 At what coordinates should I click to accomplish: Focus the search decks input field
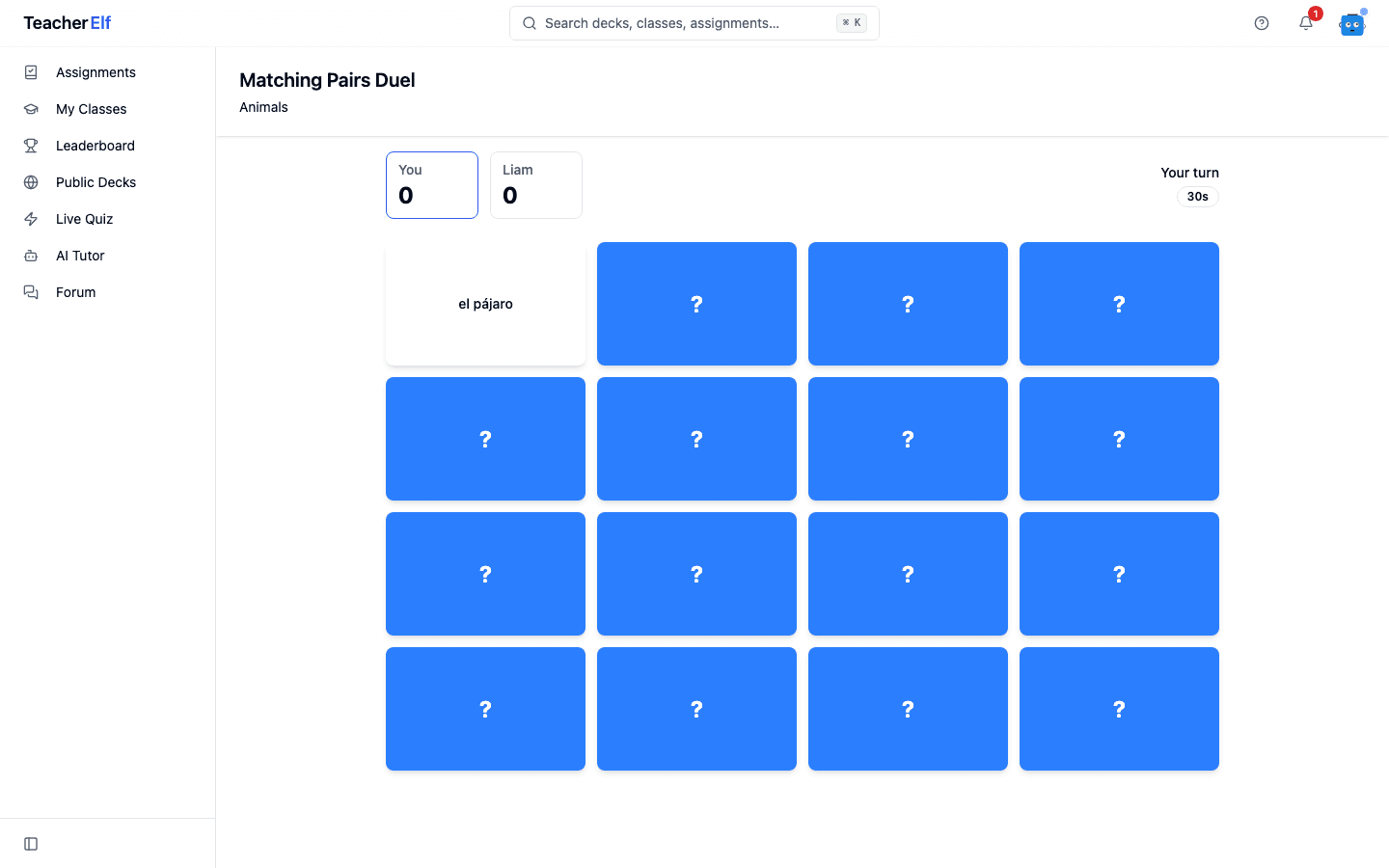pos(694,23)
